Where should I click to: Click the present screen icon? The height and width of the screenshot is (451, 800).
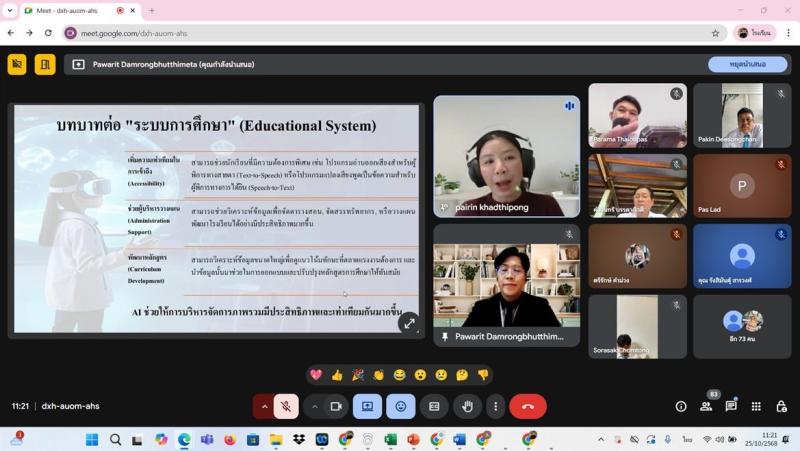pyautogui.click(x=367, y=406)
